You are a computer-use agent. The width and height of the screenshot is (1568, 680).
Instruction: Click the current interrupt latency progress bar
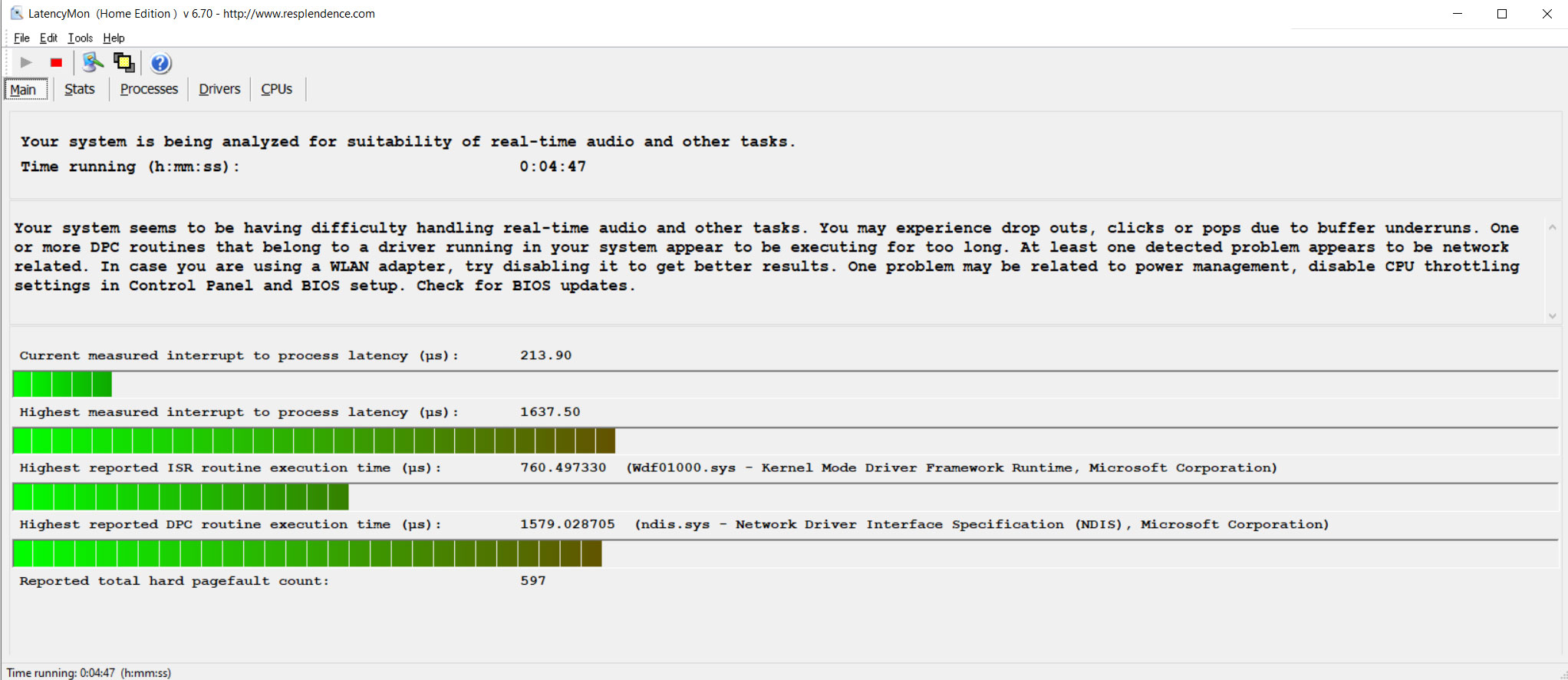[x=785, y=384]
